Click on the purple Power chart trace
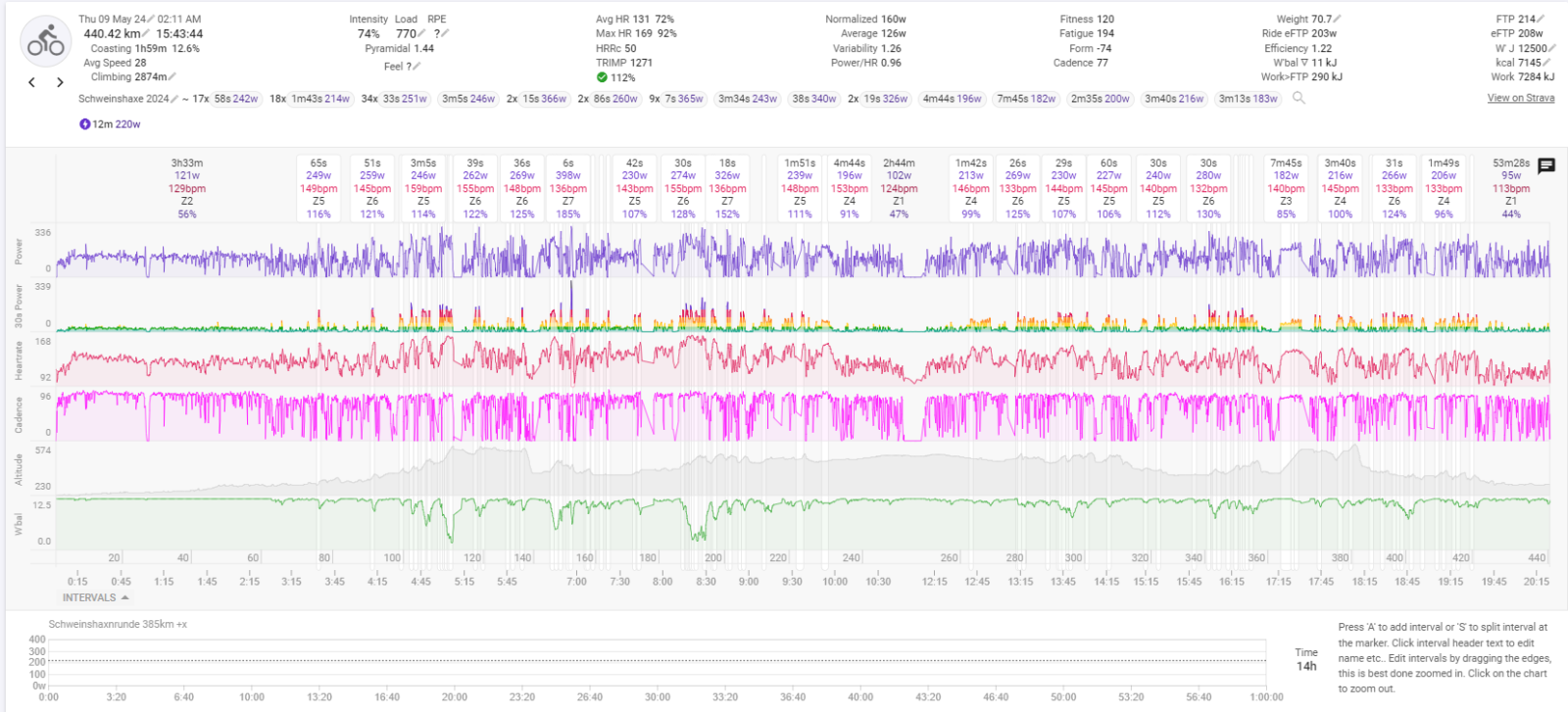Screen dimensions: 1568x712 click(x=803, y=255)
